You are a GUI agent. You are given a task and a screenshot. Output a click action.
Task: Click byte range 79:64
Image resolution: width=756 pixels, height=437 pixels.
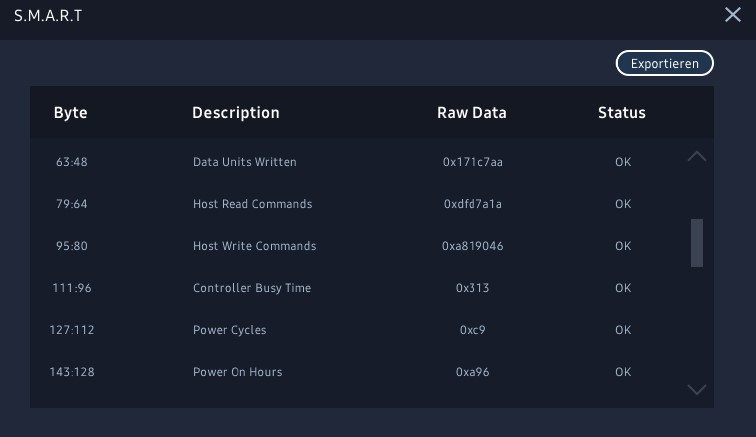click(71, 204)
